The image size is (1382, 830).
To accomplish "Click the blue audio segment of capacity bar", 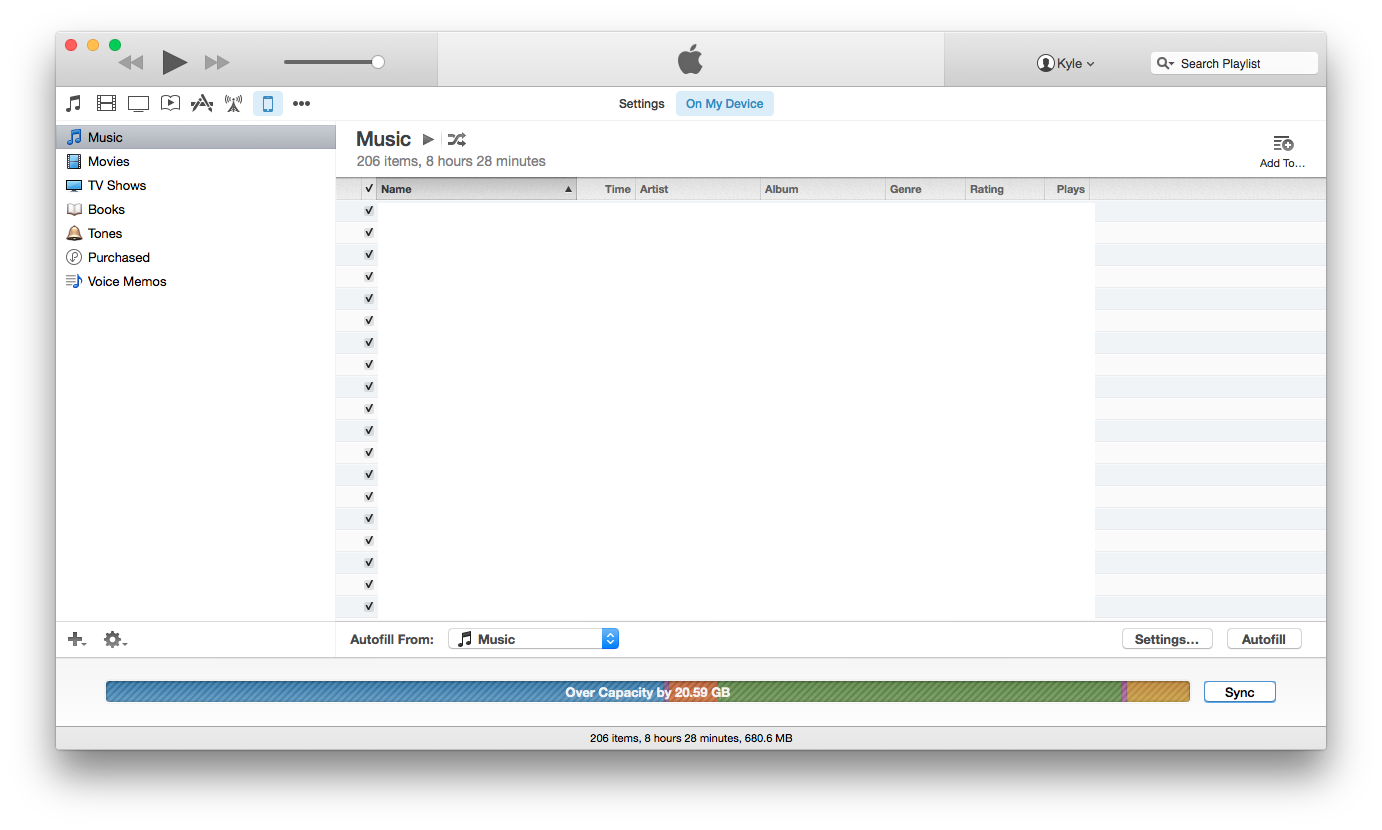I will point(384,692).
